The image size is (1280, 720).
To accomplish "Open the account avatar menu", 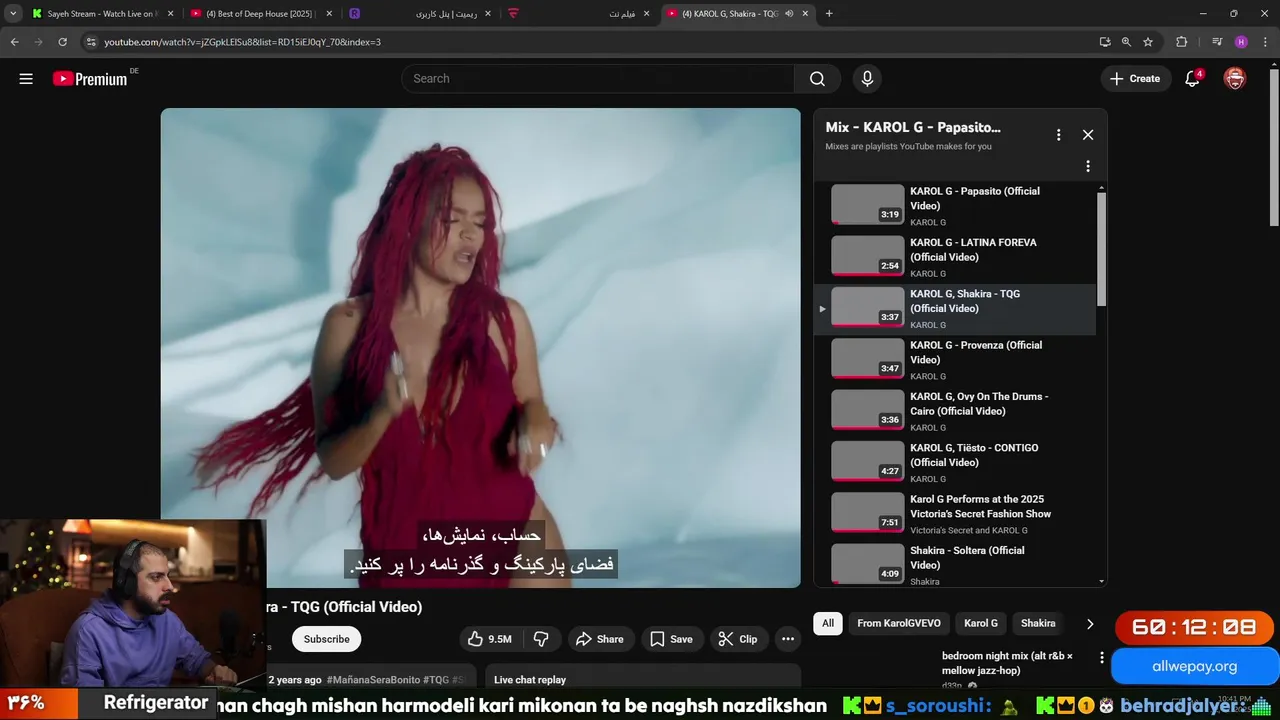I will [1235, 79].
